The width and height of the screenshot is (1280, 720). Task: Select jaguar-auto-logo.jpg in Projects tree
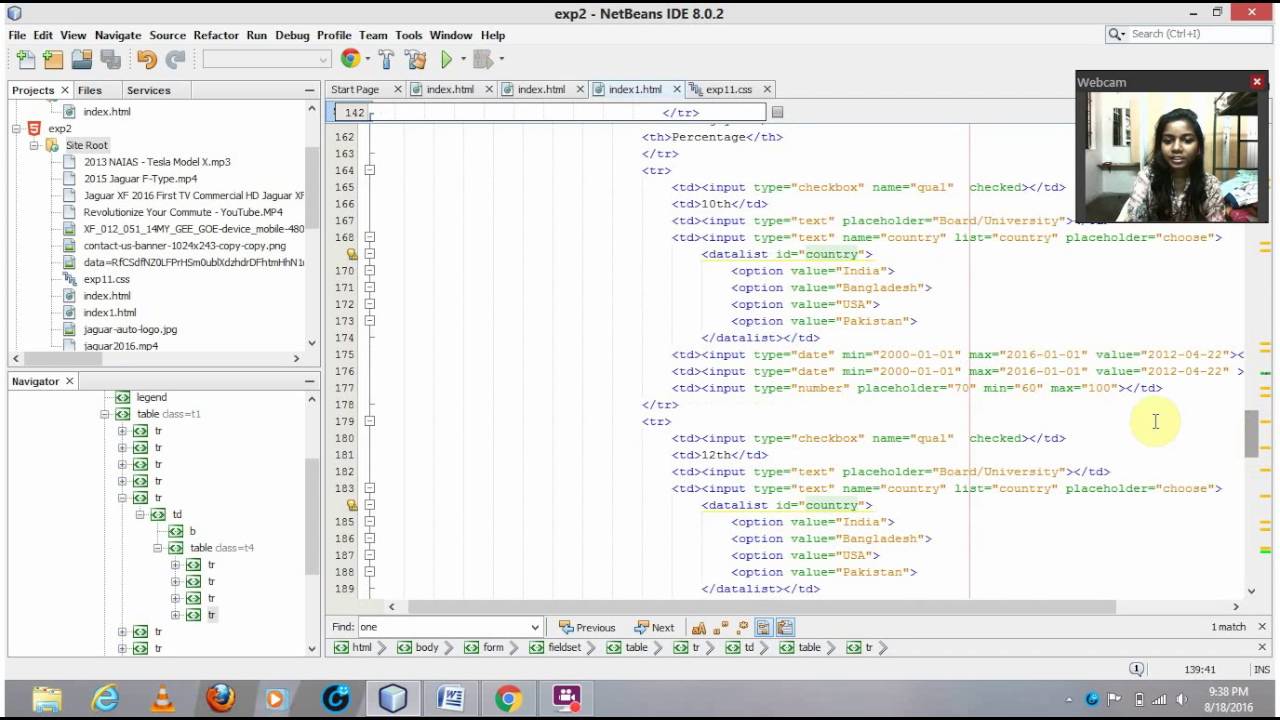(x=130, y=329)
